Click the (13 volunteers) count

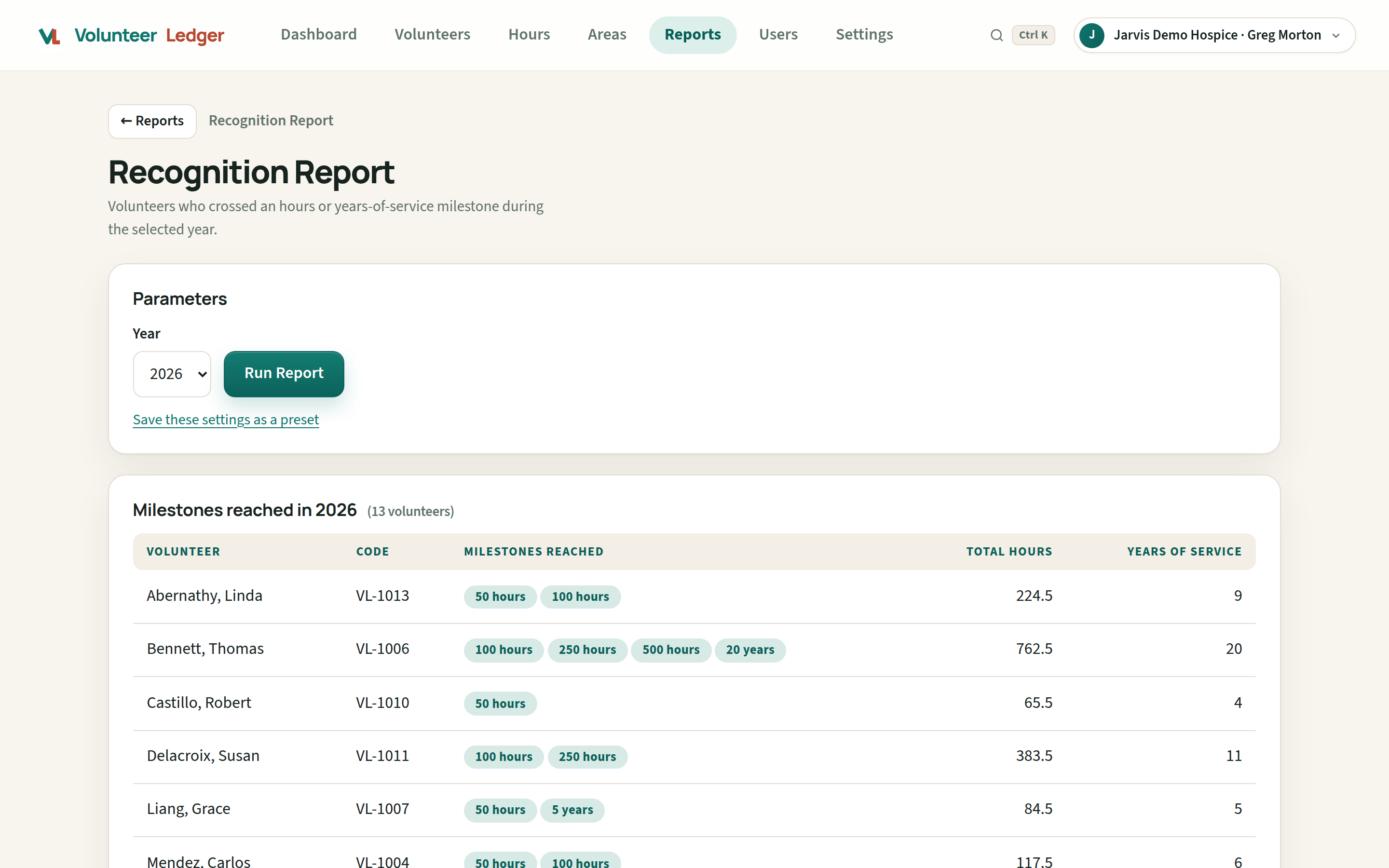tap(410, 512)
